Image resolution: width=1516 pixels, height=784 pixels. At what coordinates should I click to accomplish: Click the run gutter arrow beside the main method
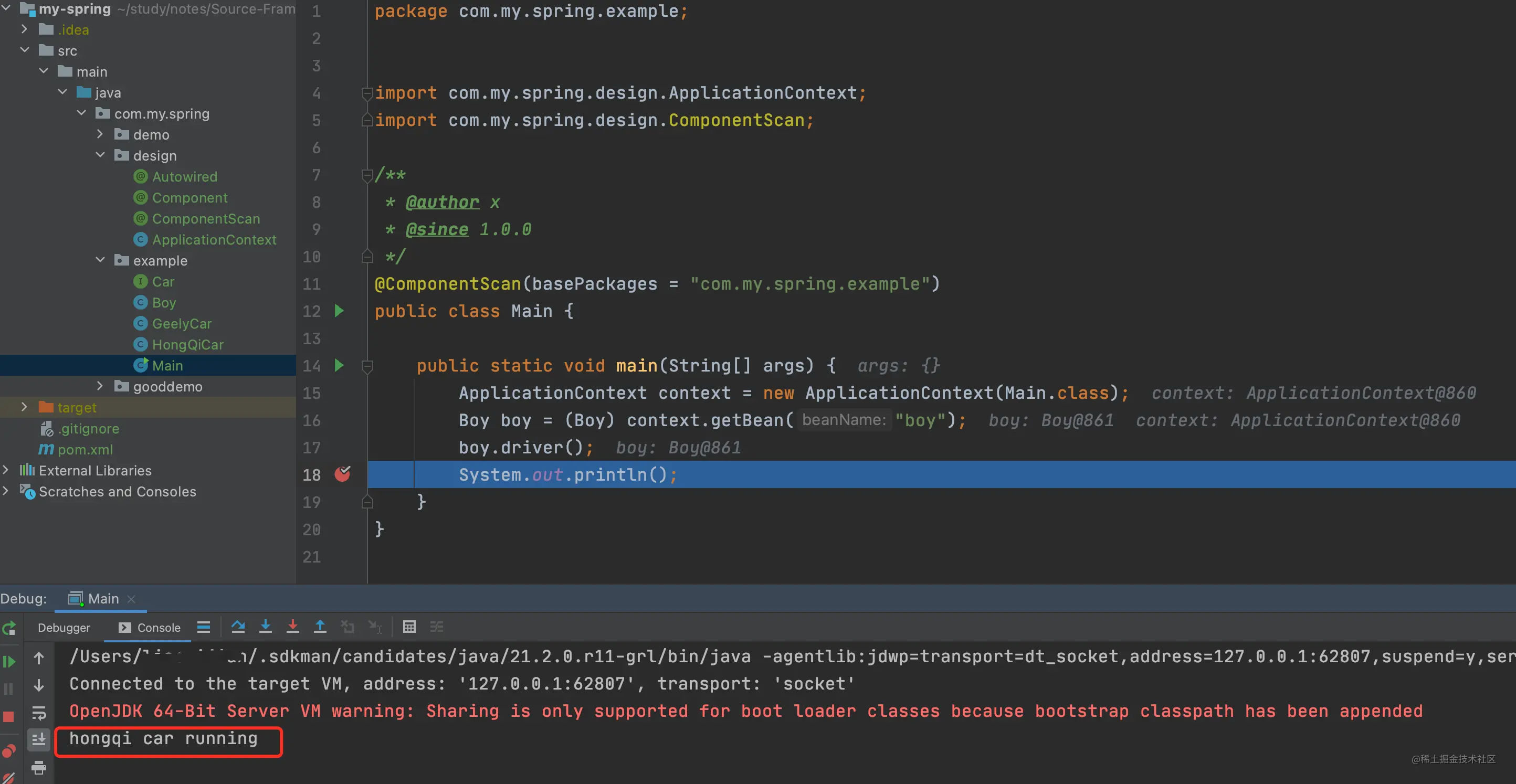pos(339,365)
